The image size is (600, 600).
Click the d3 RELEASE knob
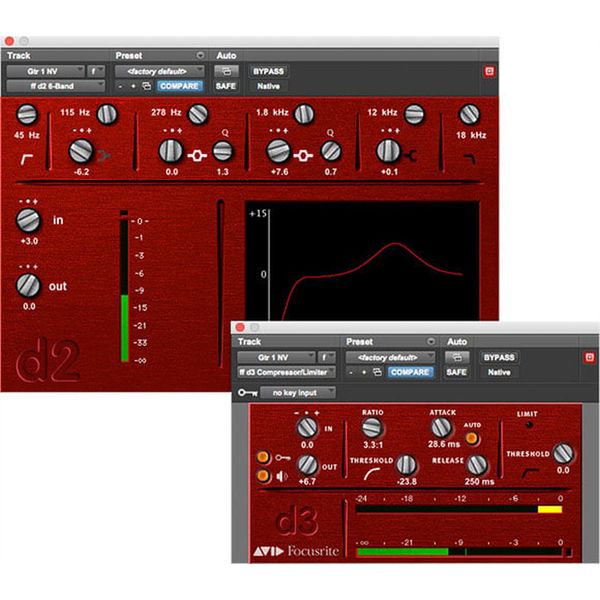[478, 465]
